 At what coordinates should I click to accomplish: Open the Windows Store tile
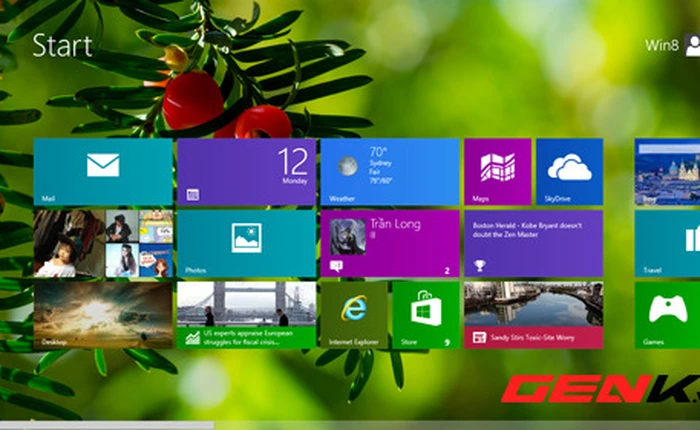point(426,315)
